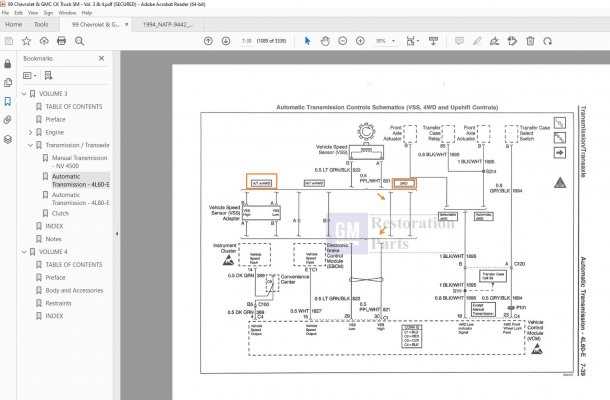The width and height of the screenshot is (610, 400).
Task: Switch to the Tools tab
Action: (x=41, y=25)
